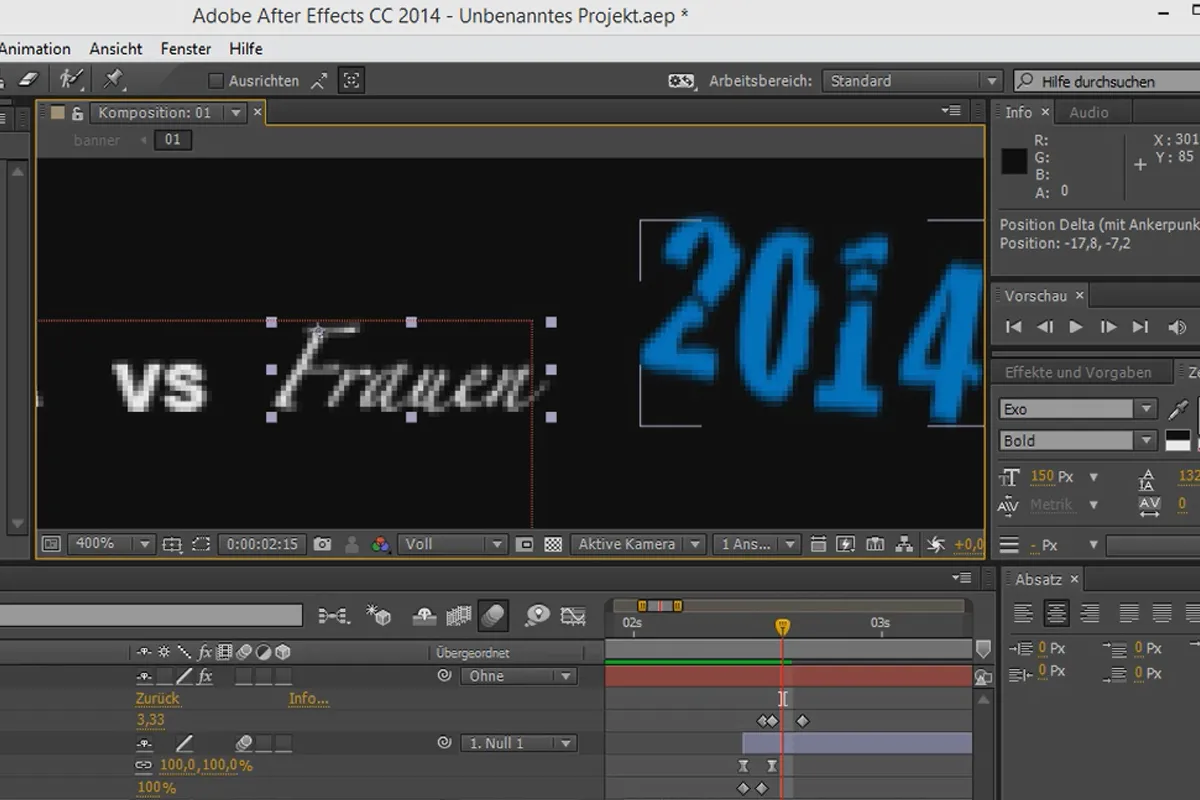Screen dimensions: 1200x800
Task: Open the 400% magnification dropdown
Action: point(110,544)
